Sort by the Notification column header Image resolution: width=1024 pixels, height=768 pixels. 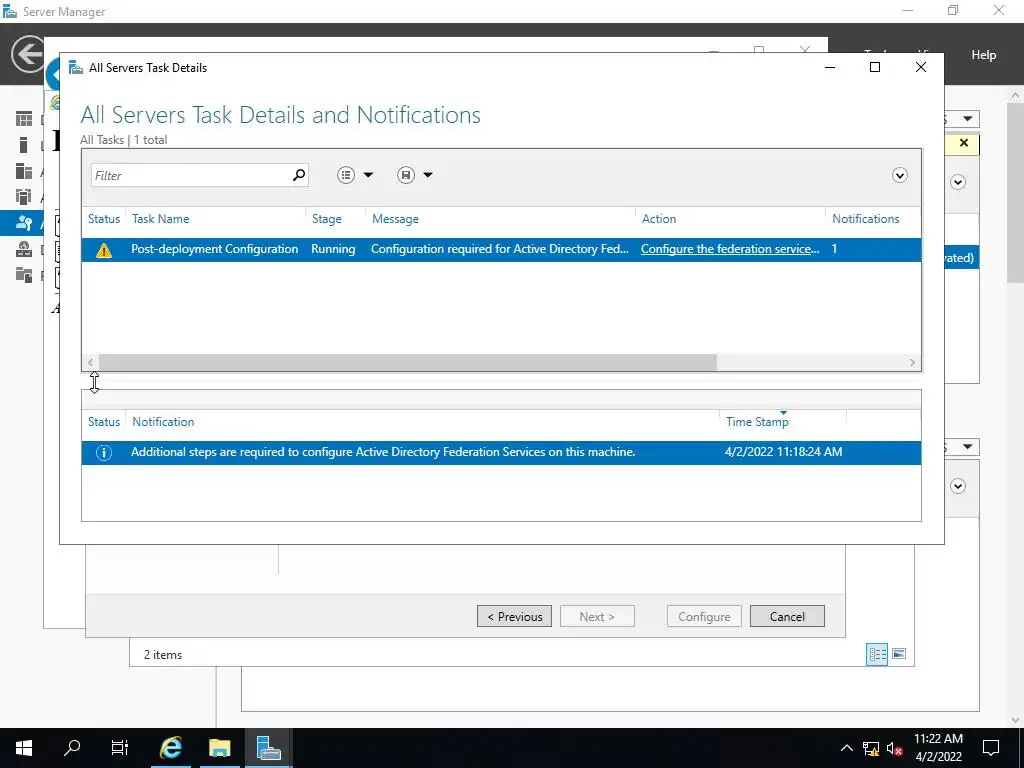[163, 422]
